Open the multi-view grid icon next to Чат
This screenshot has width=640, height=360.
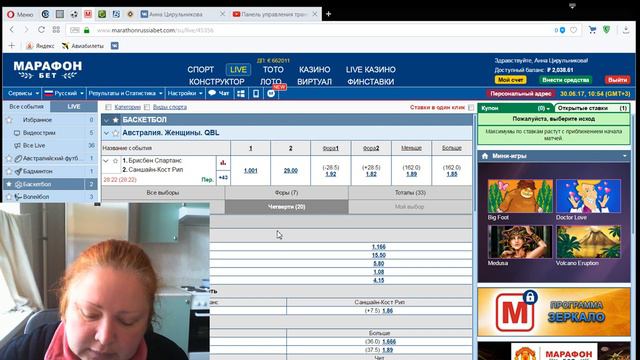point(241,93)
